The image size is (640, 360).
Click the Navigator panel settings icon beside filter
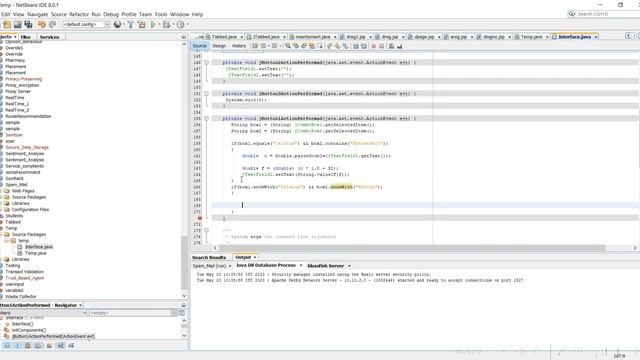(182, 313)
